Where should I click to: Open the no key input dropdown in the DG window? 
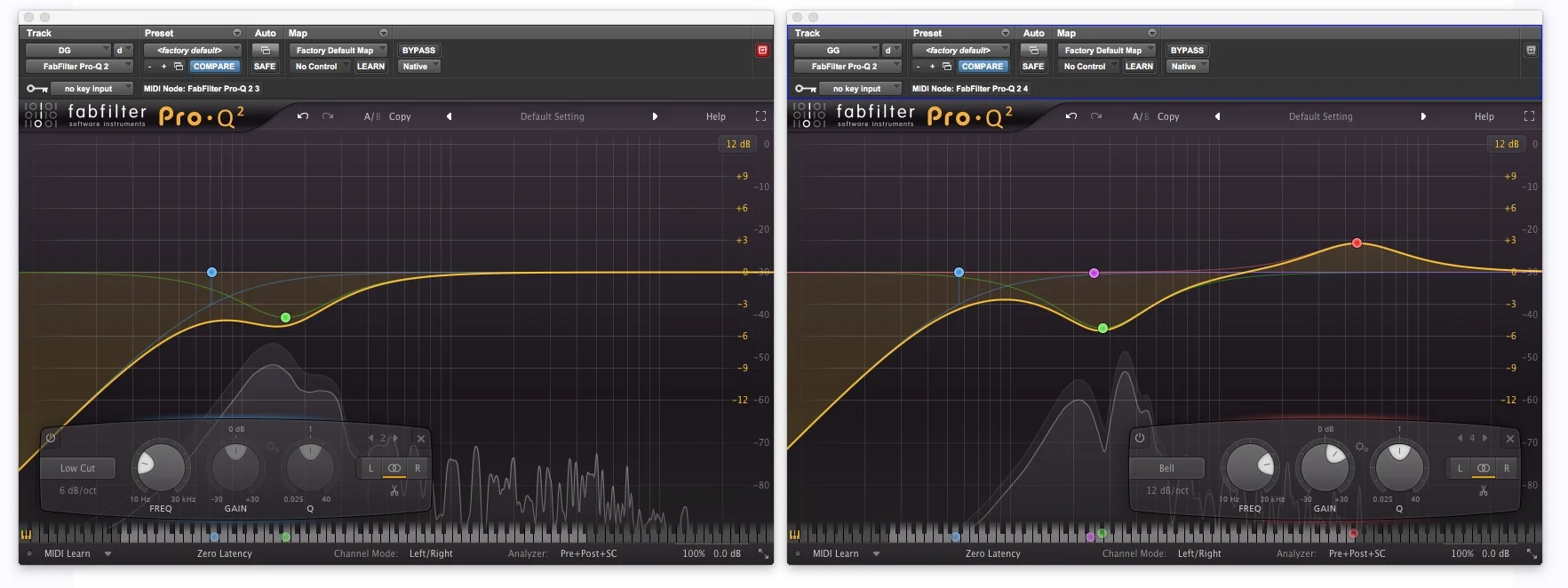tap(92, 89)
